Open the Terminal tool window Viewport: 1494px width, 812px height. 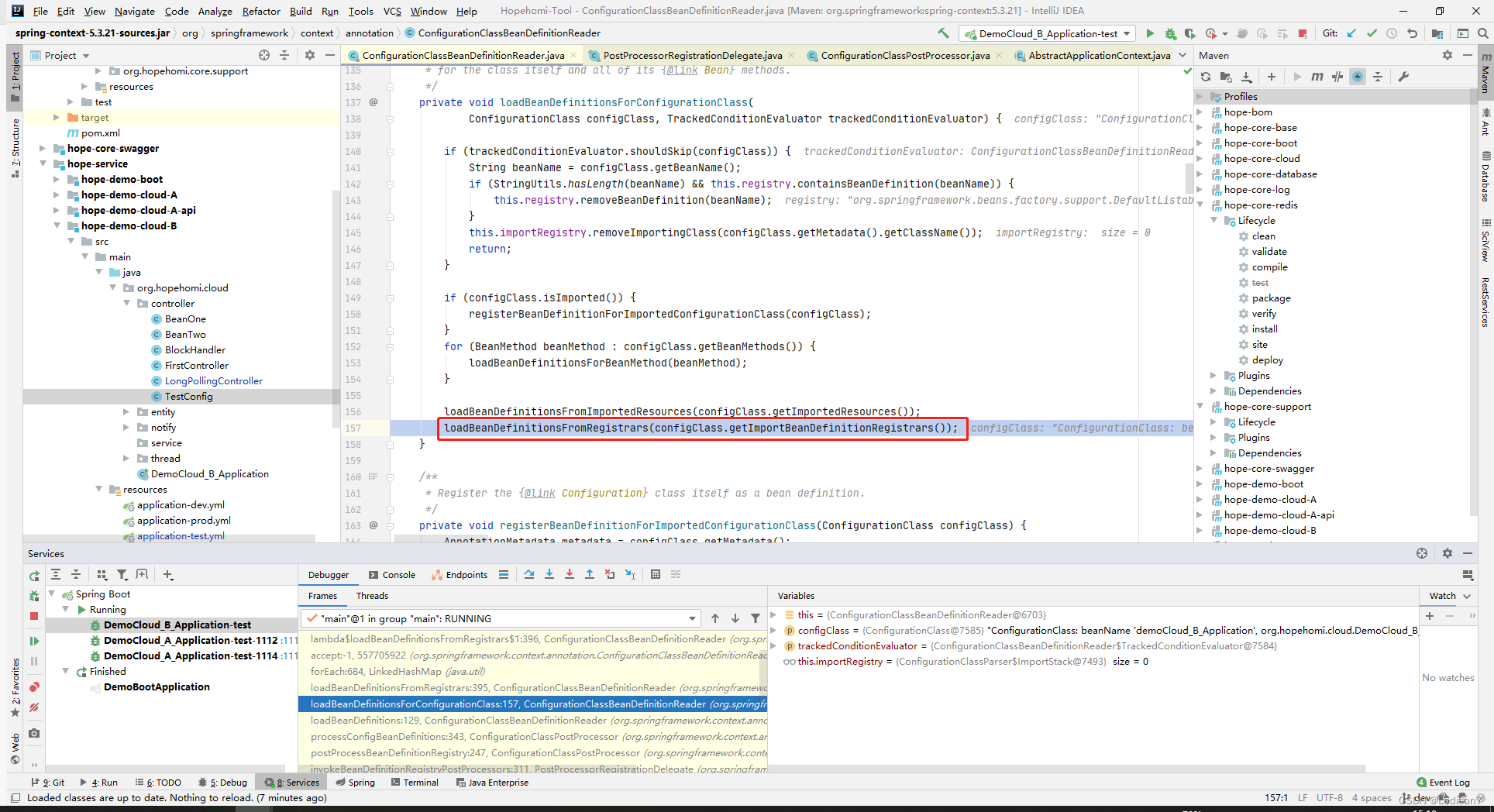tap(415, 783)
